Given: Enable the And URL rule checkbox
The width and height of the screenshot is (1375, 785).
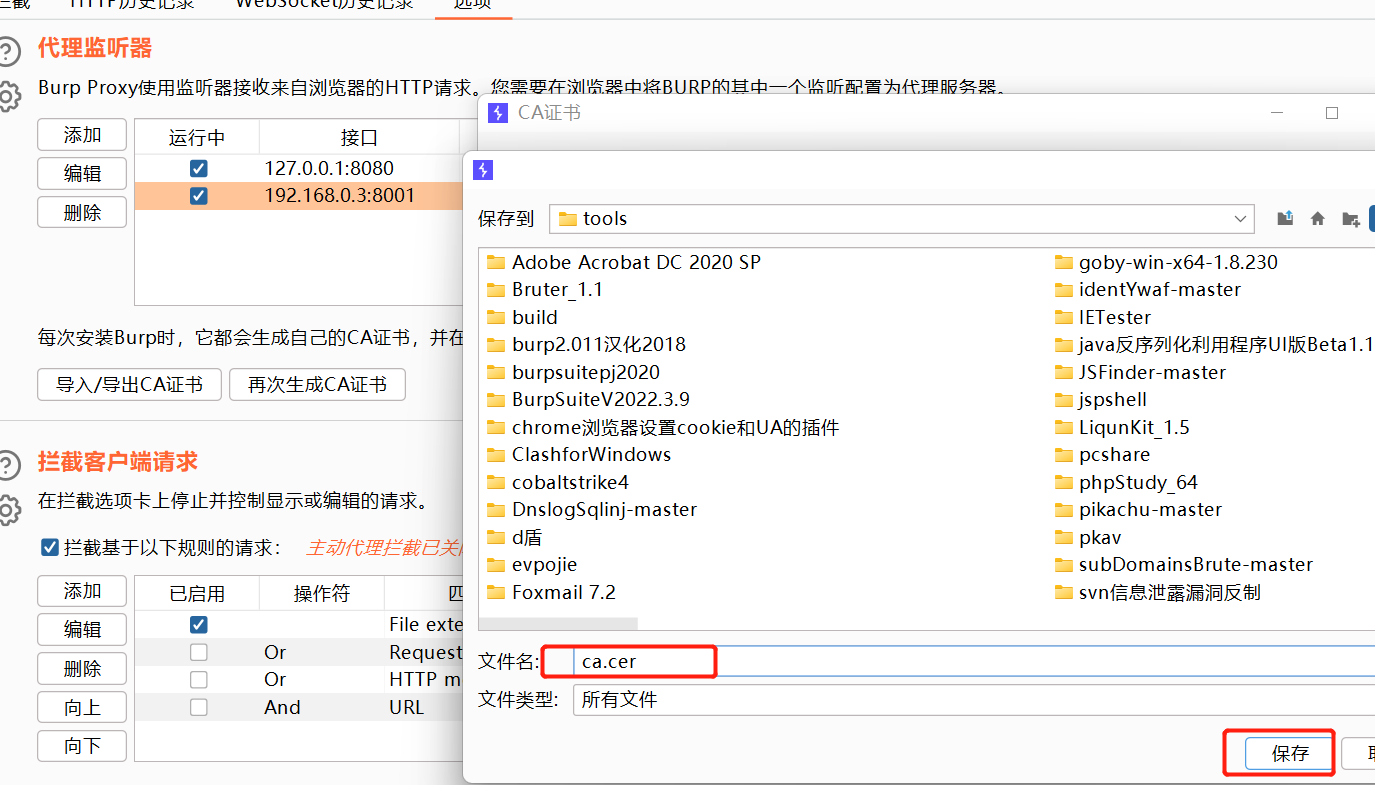Looking at the screenshot, I should 198,707.
